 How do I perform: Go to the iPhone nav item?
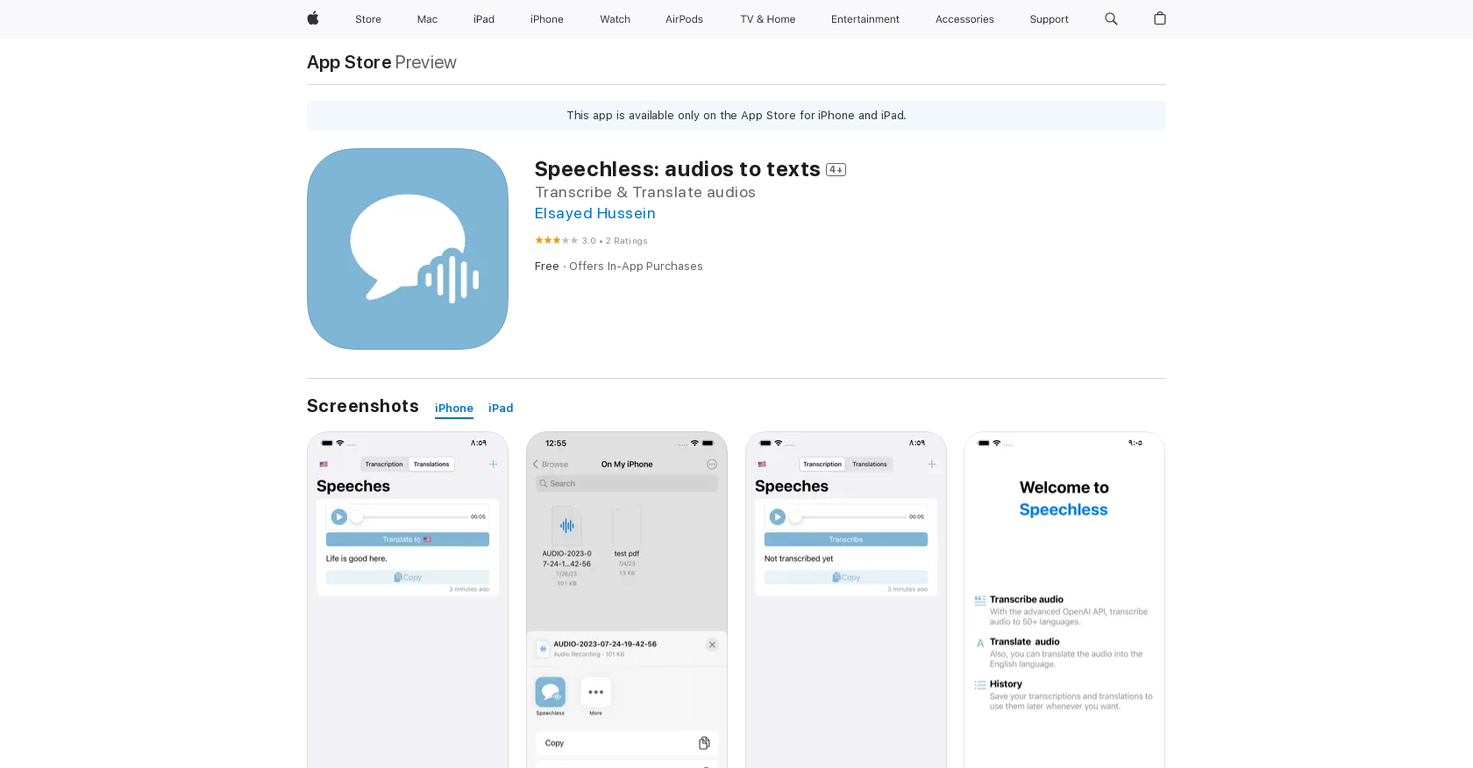(547, 19)
